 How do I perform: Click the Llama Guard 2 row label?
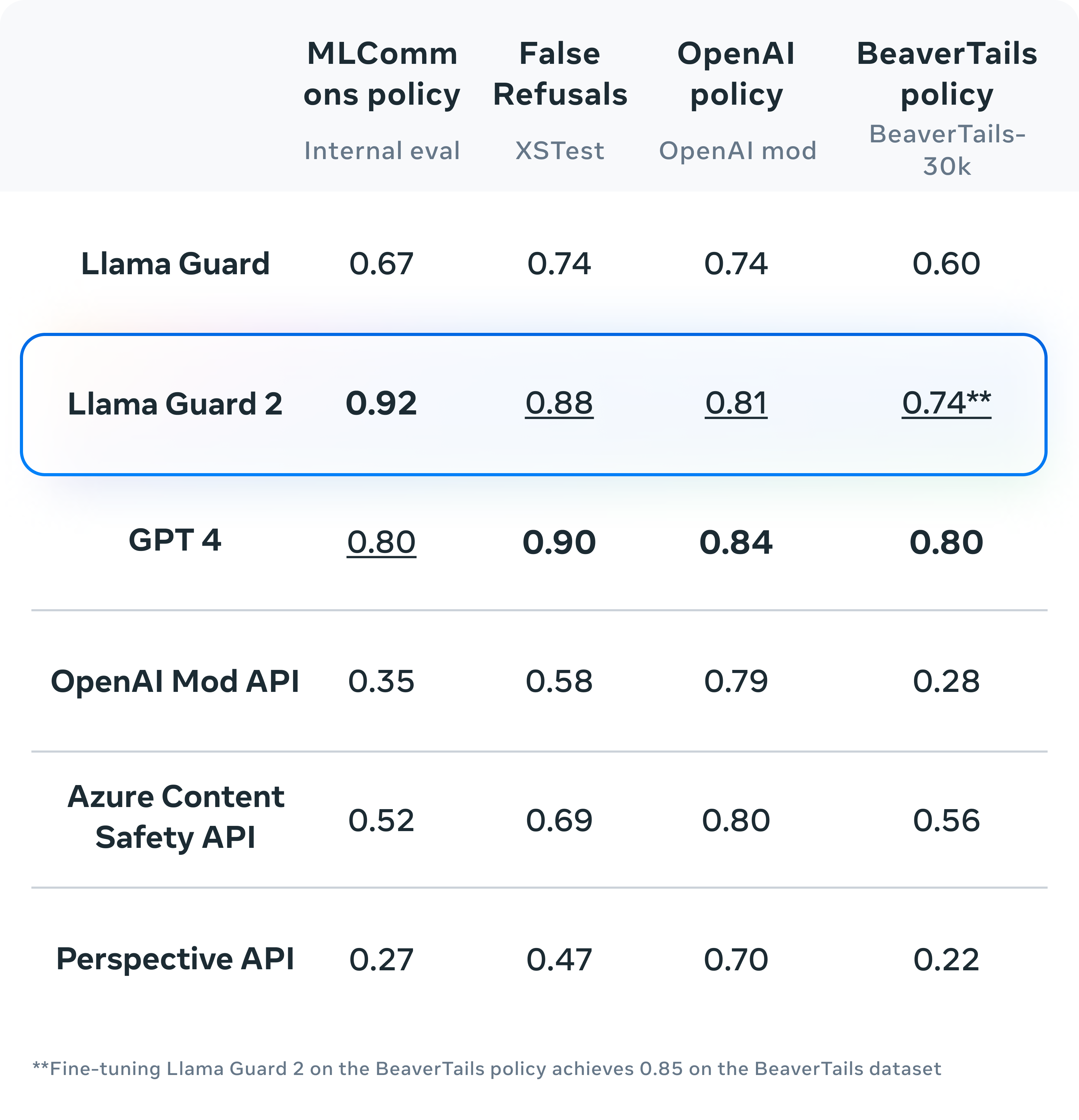pos(175,404)
